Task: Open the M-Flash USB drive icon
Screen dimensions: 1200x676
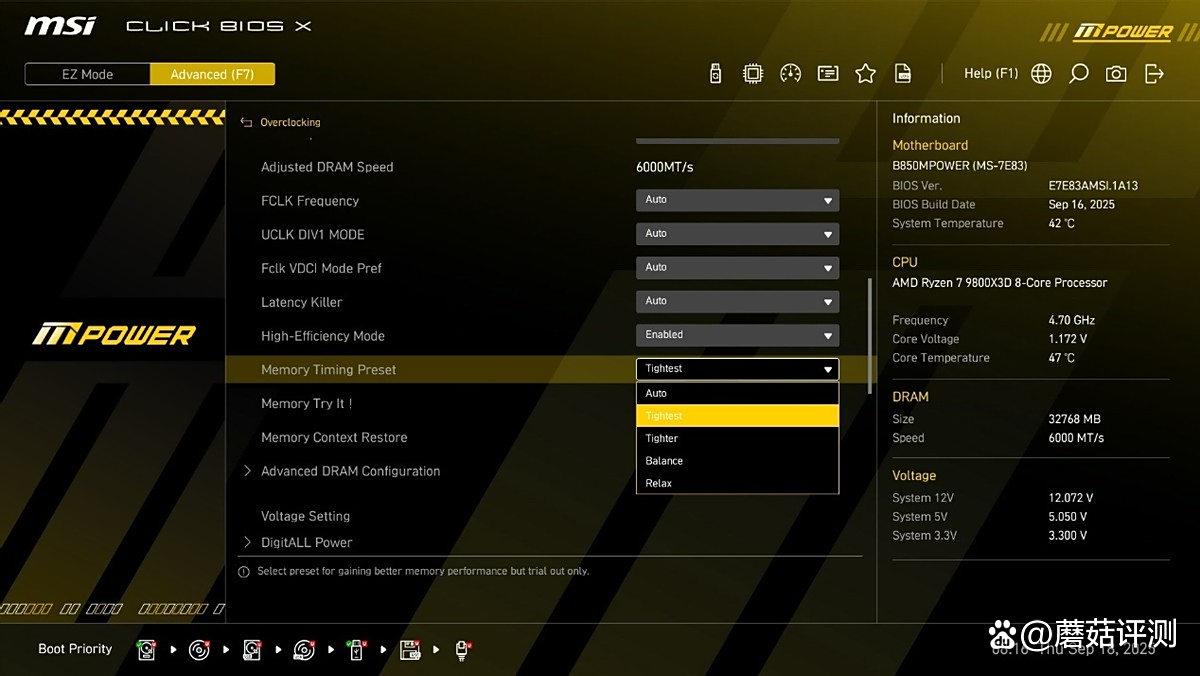Action: click(715, 73)
